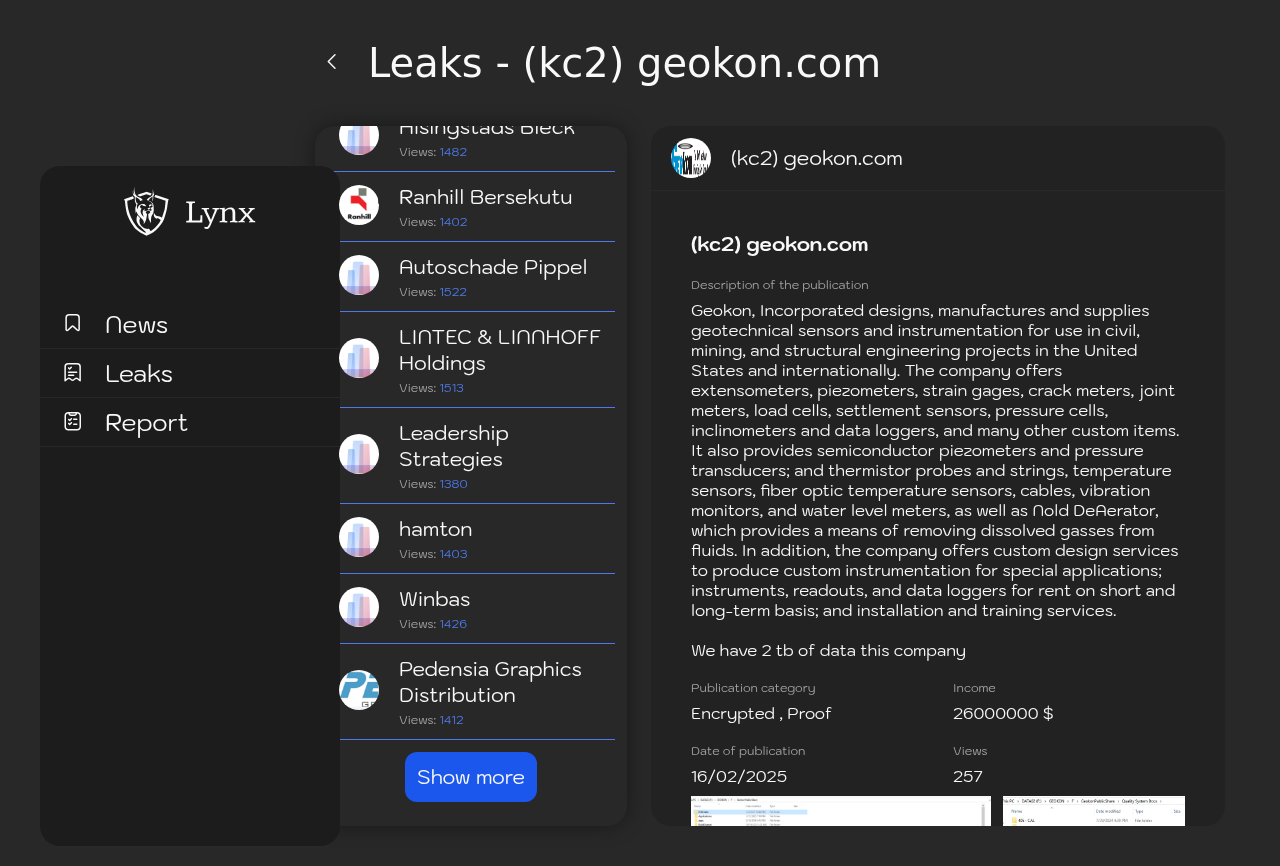The height and width of the screenshot is (866, 1280).
Task: Show more leak entries
Action: tap(471, 777)
